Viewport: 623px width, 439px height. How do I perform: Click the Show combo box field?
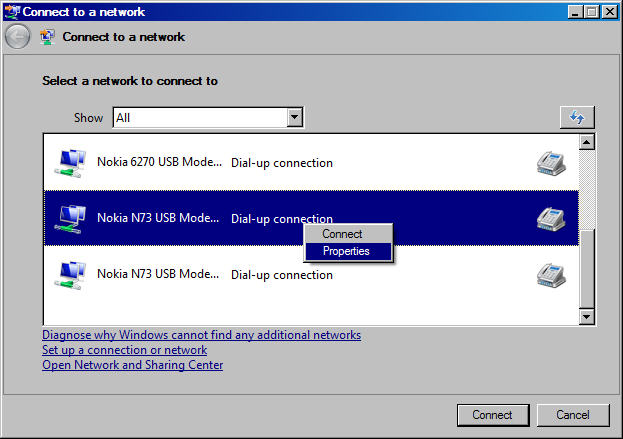coord(199,118)
